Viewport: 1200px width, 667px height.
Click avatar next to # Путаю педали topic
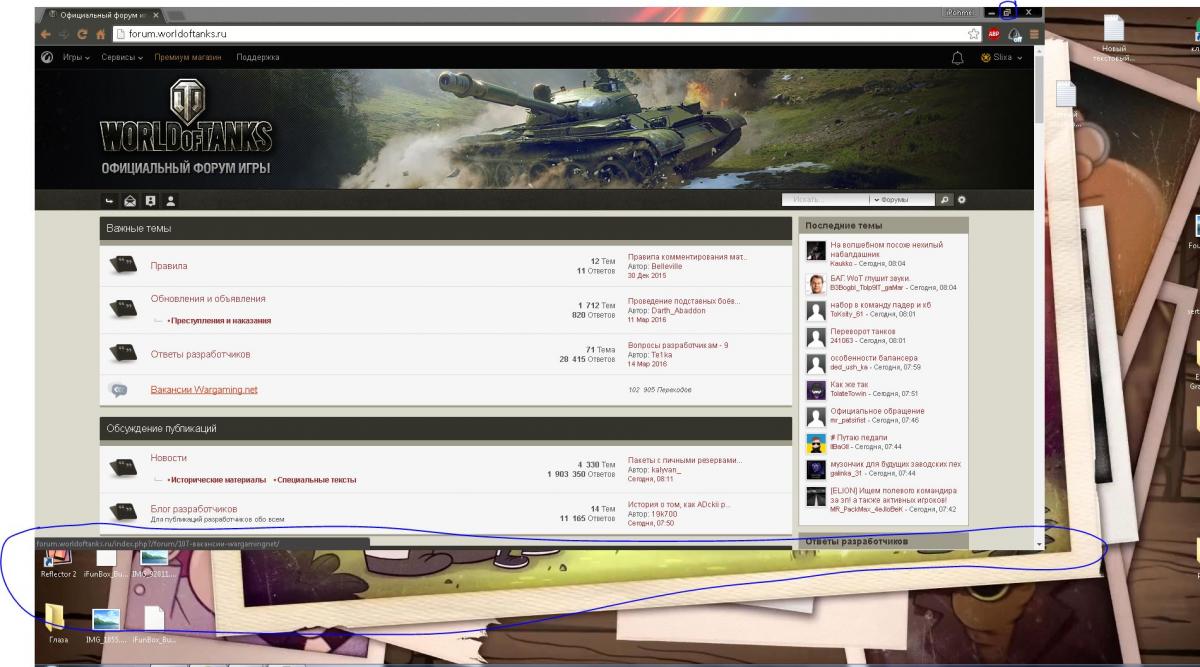(815, 443)
